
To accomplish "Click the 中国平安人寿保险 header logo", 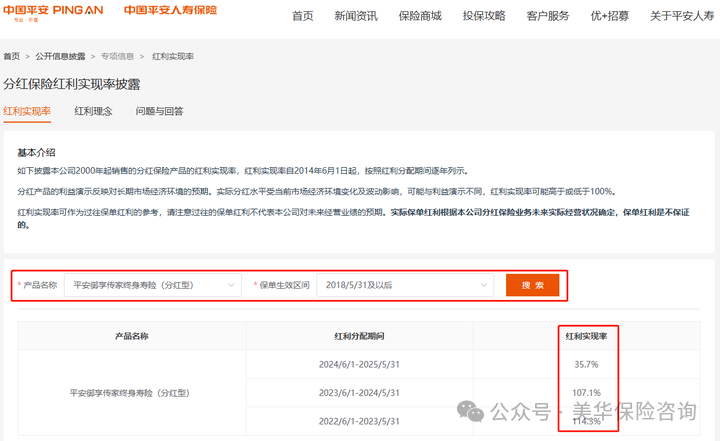I will [170, 11].
